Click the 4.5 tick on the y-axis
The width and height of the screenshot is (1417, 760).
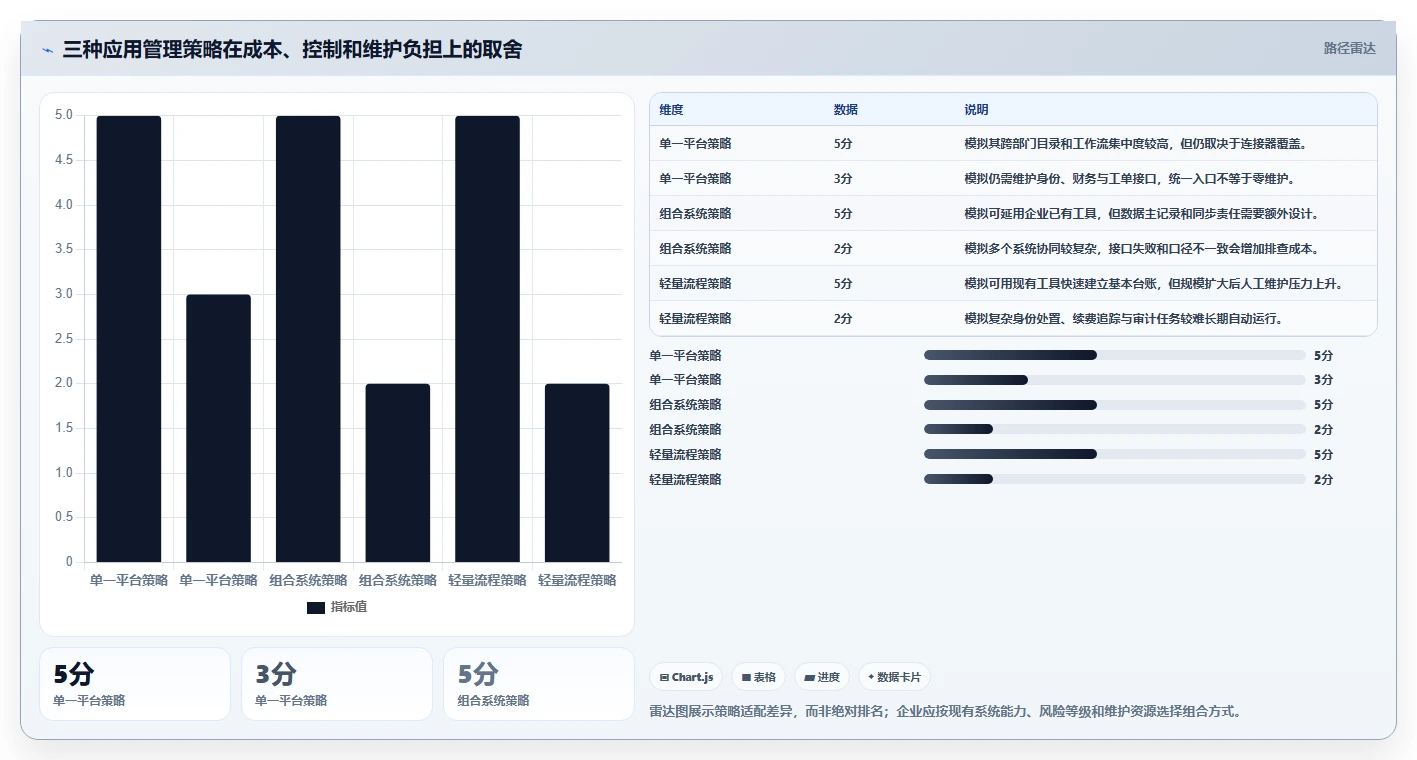[64, 160]
